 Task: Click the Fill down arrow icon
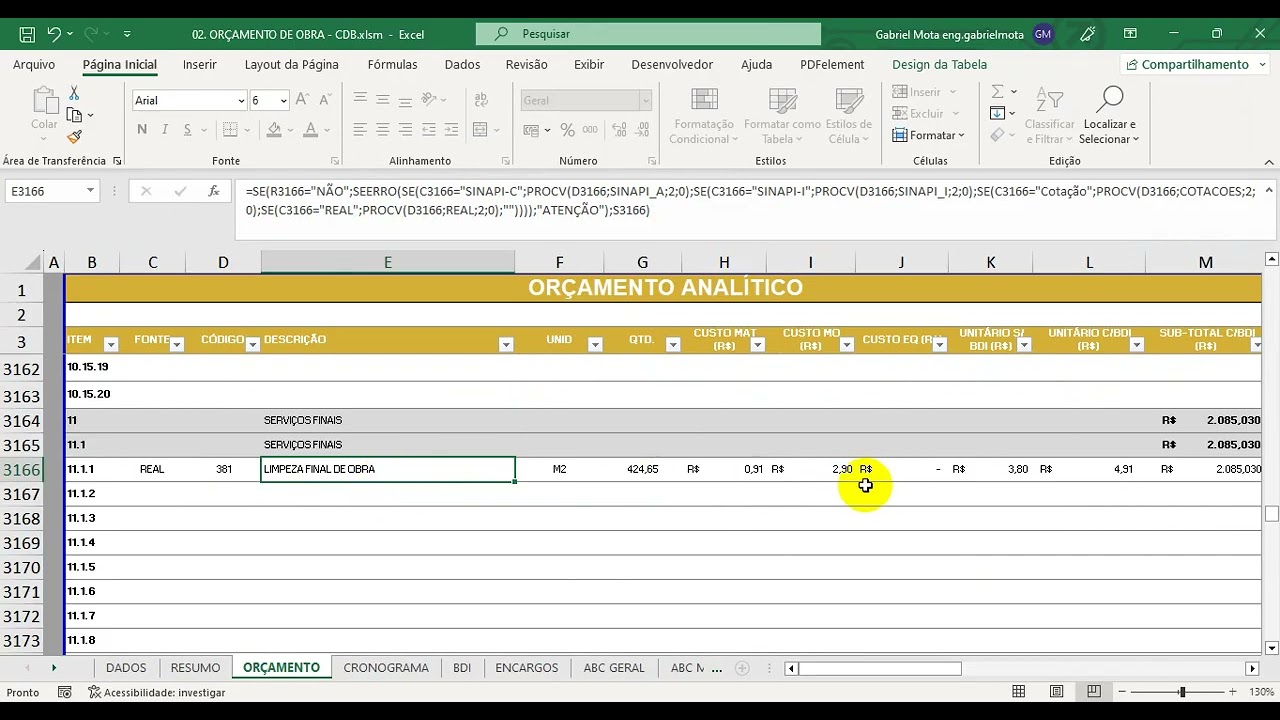coord(997,113)
